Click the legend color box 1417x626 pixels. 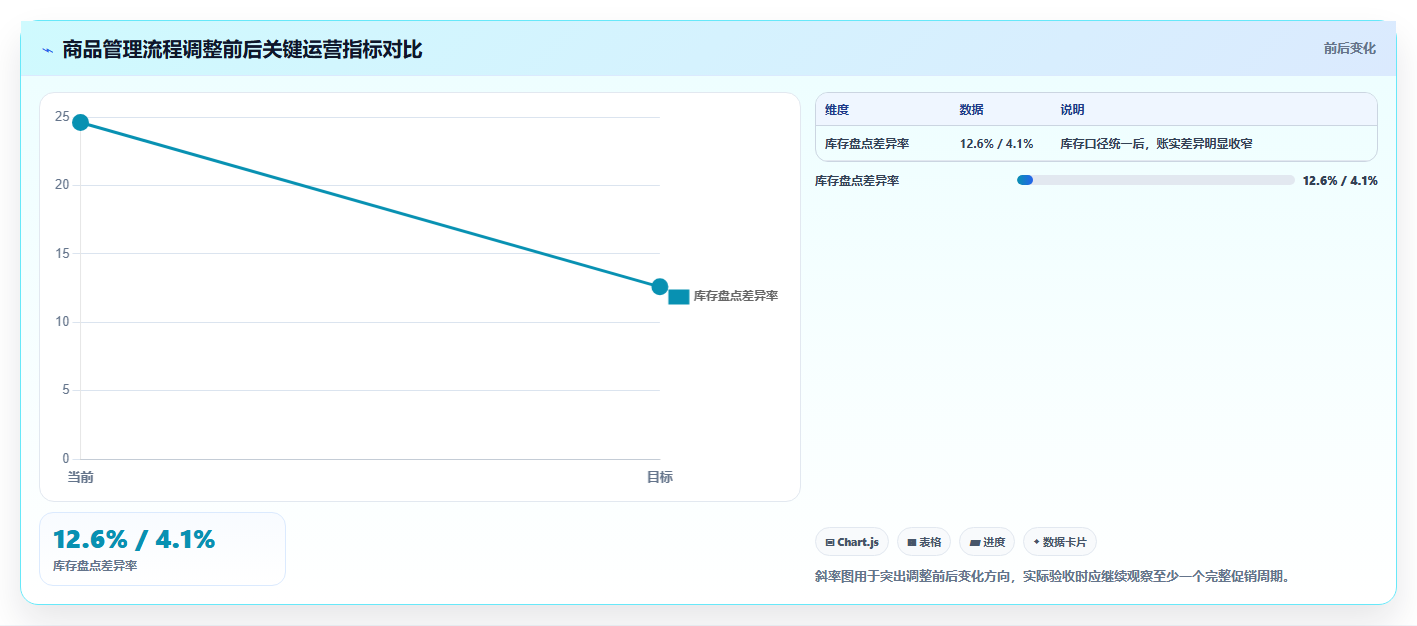coord(679,296)
